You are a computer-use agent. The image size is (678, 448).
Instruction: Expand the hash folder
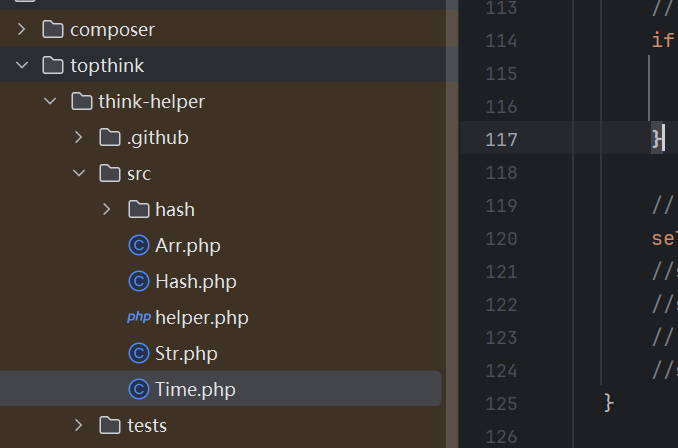(x=107, y=210)
